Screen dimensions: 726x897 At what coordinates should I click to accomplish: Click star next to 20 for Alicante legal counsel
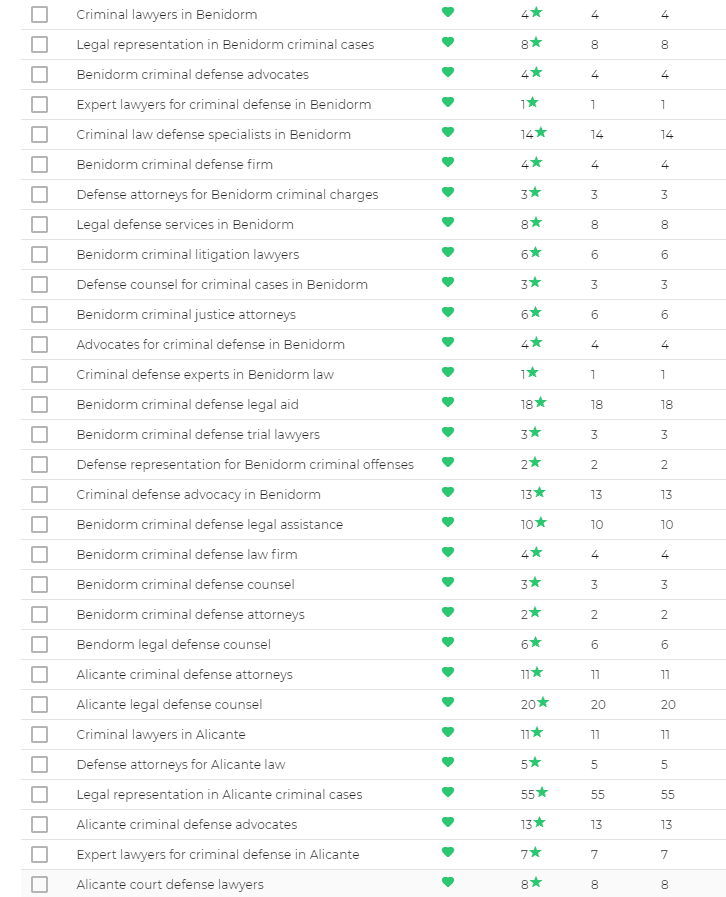click(543, 702)
